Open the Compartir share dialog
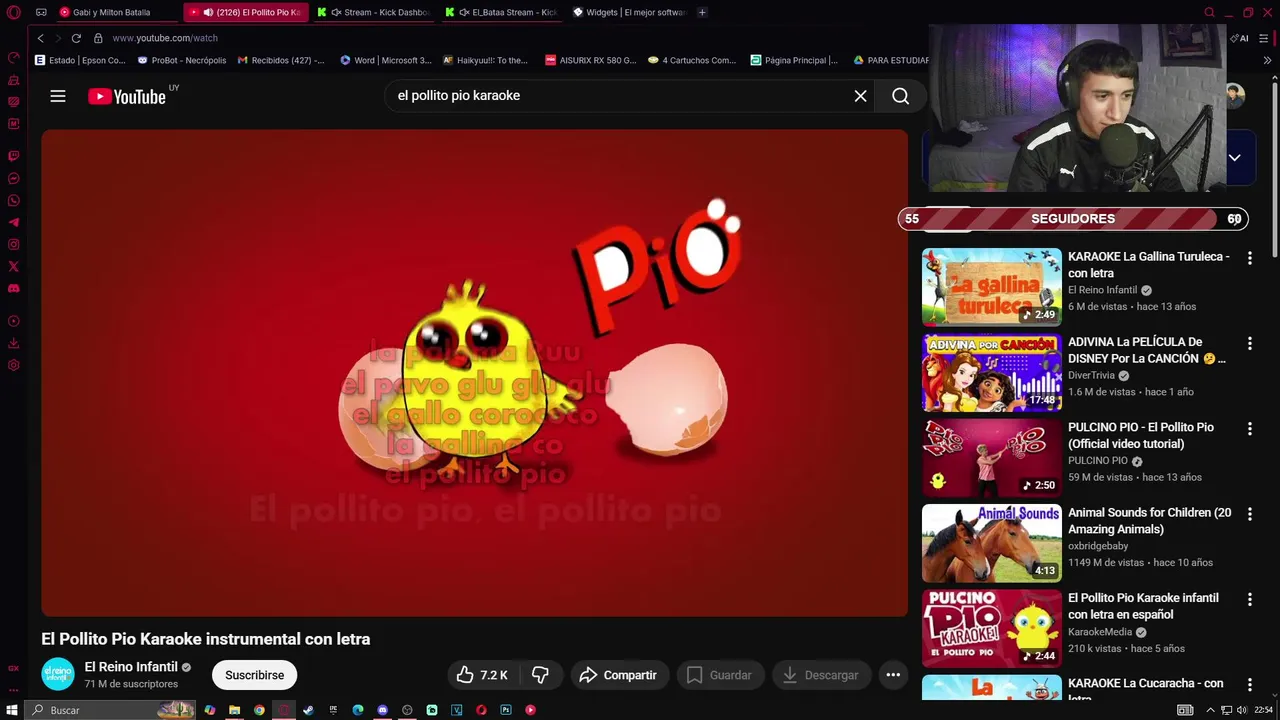The image size is (1280, 720). point(619,675)
